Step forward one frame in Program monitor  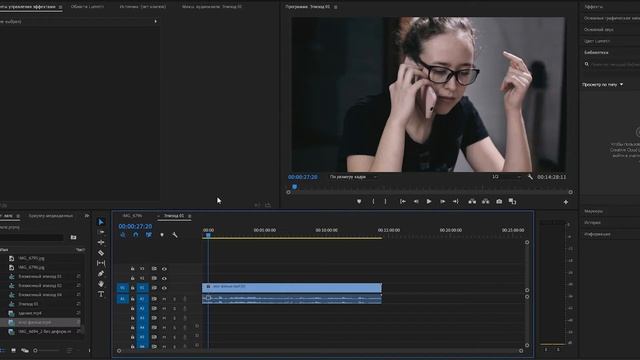pos(442,201)
